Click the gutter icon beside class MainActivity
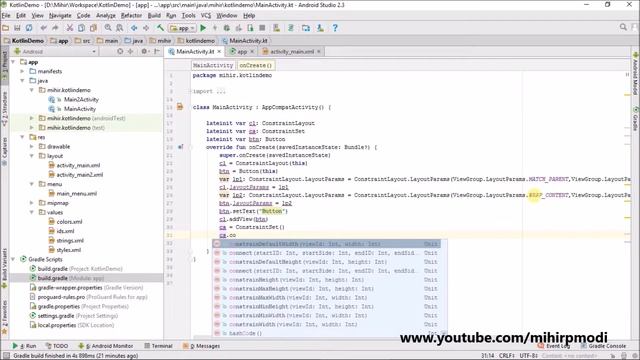Image resolution: width=640 pixels, height=360 pixels. [x=180, y=107]
